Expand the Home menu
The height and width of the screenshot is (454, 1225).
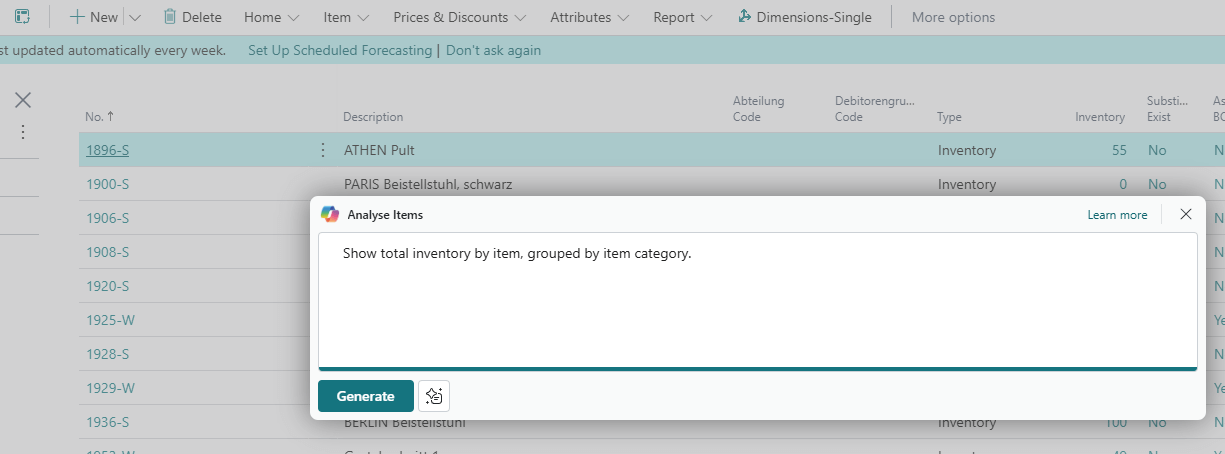(x=271, y=17)
